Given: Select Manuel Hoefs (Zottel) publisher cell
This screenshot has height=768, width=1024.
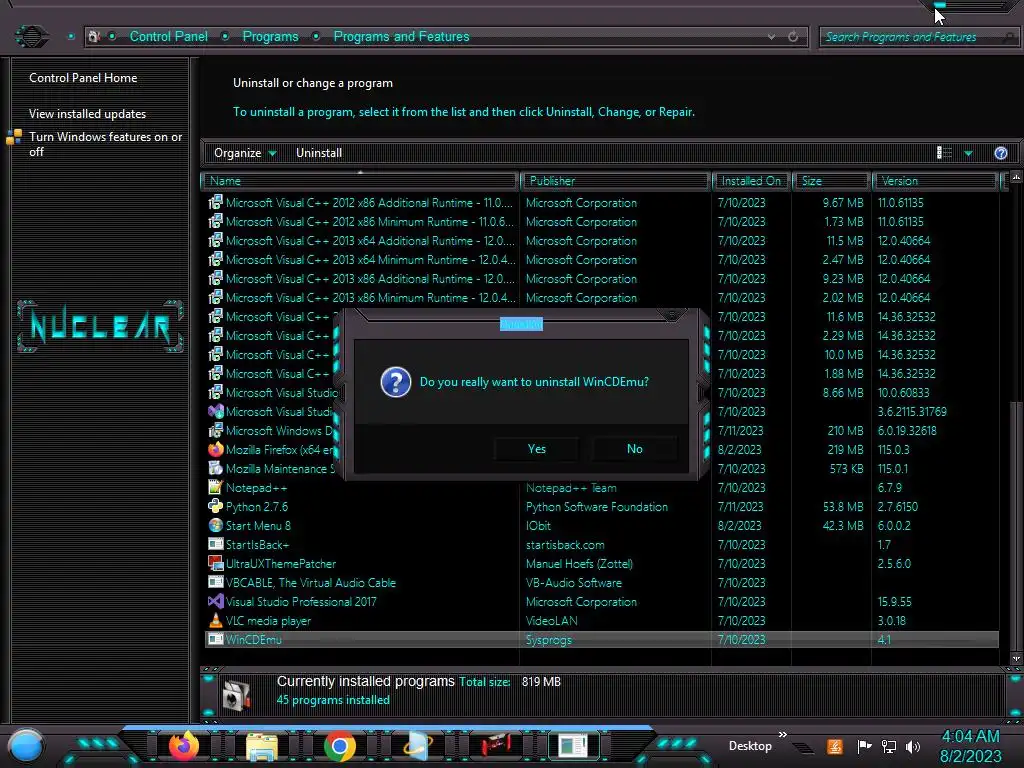Looking at the screenshot, I should click(x=579, y=563).
